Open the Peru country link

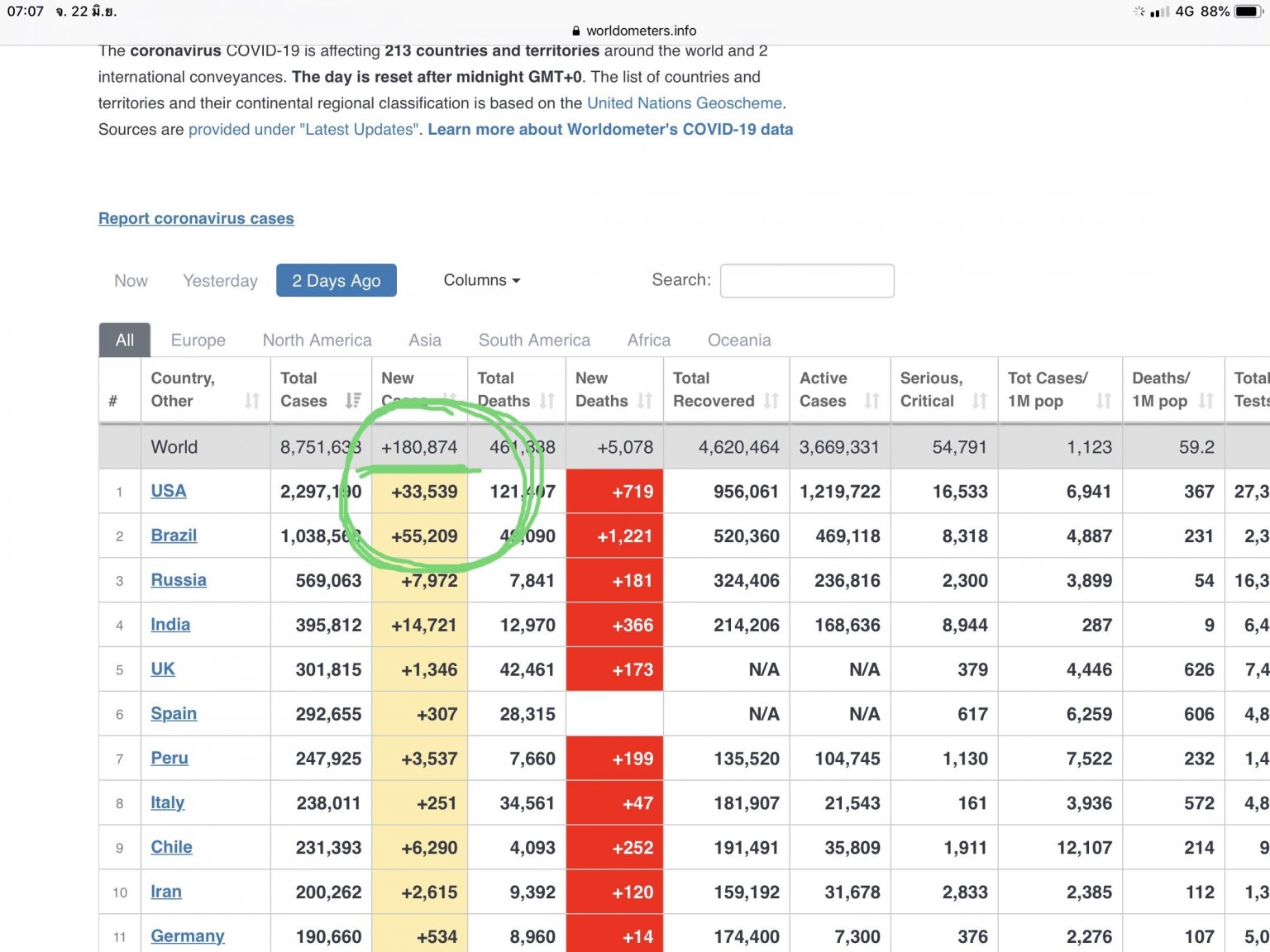169,759
